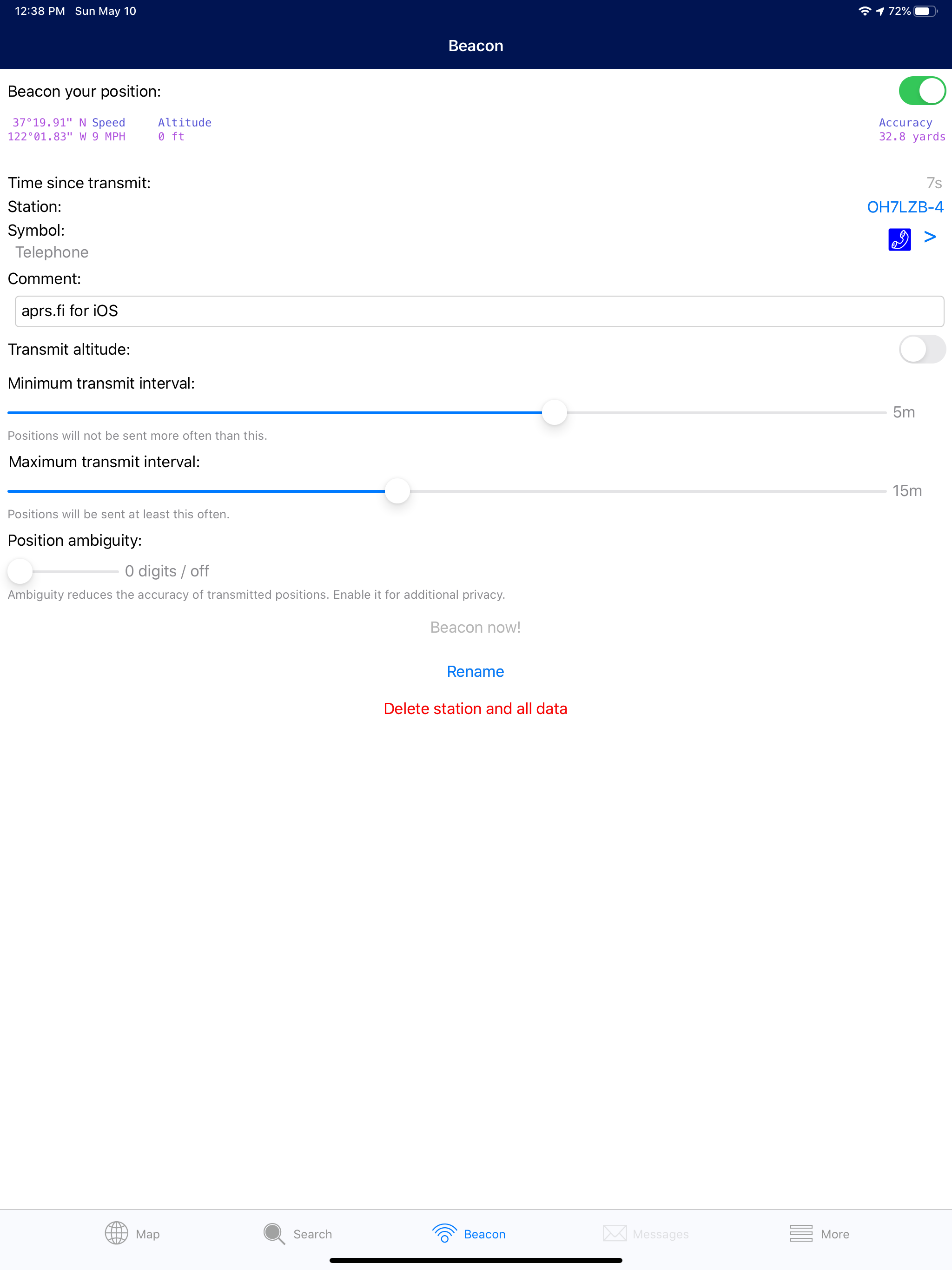Tap the blue Telephone symbol icon

pyautogui.click(x=899, y=239)
